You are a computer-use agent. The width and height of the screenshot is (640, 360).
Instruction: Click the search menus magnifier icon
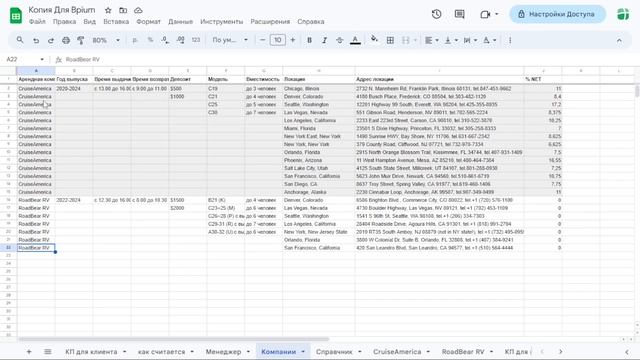[20, 40]
